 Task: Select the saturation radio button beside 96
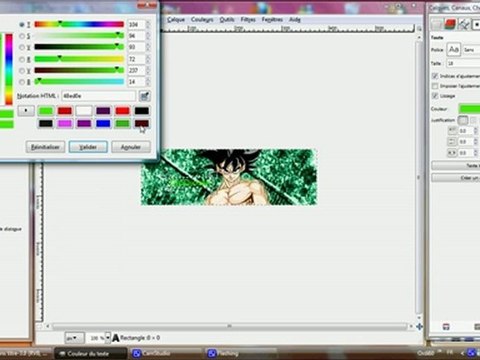click(x=22, y=36)
